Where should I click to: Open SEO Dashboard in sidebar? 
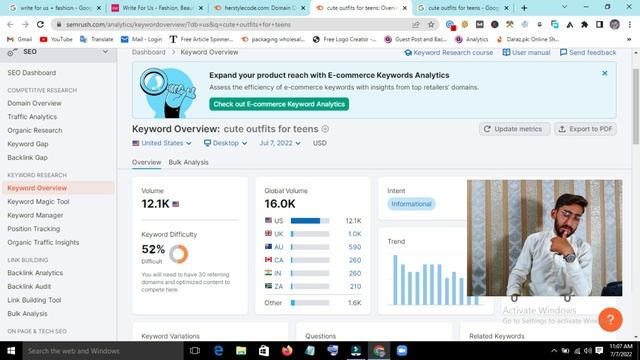tap(31, 73)
